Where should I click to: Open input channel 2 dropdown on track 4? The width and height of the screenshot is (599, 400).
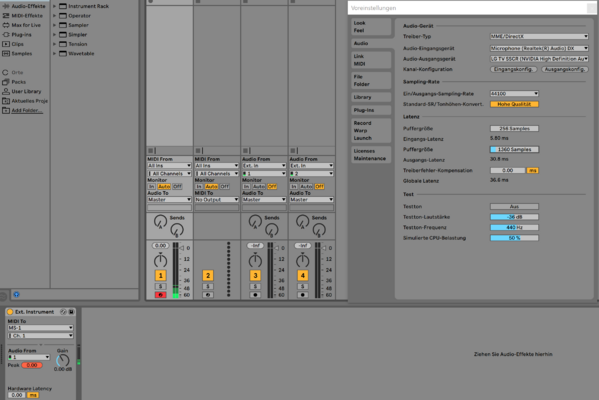311,173
